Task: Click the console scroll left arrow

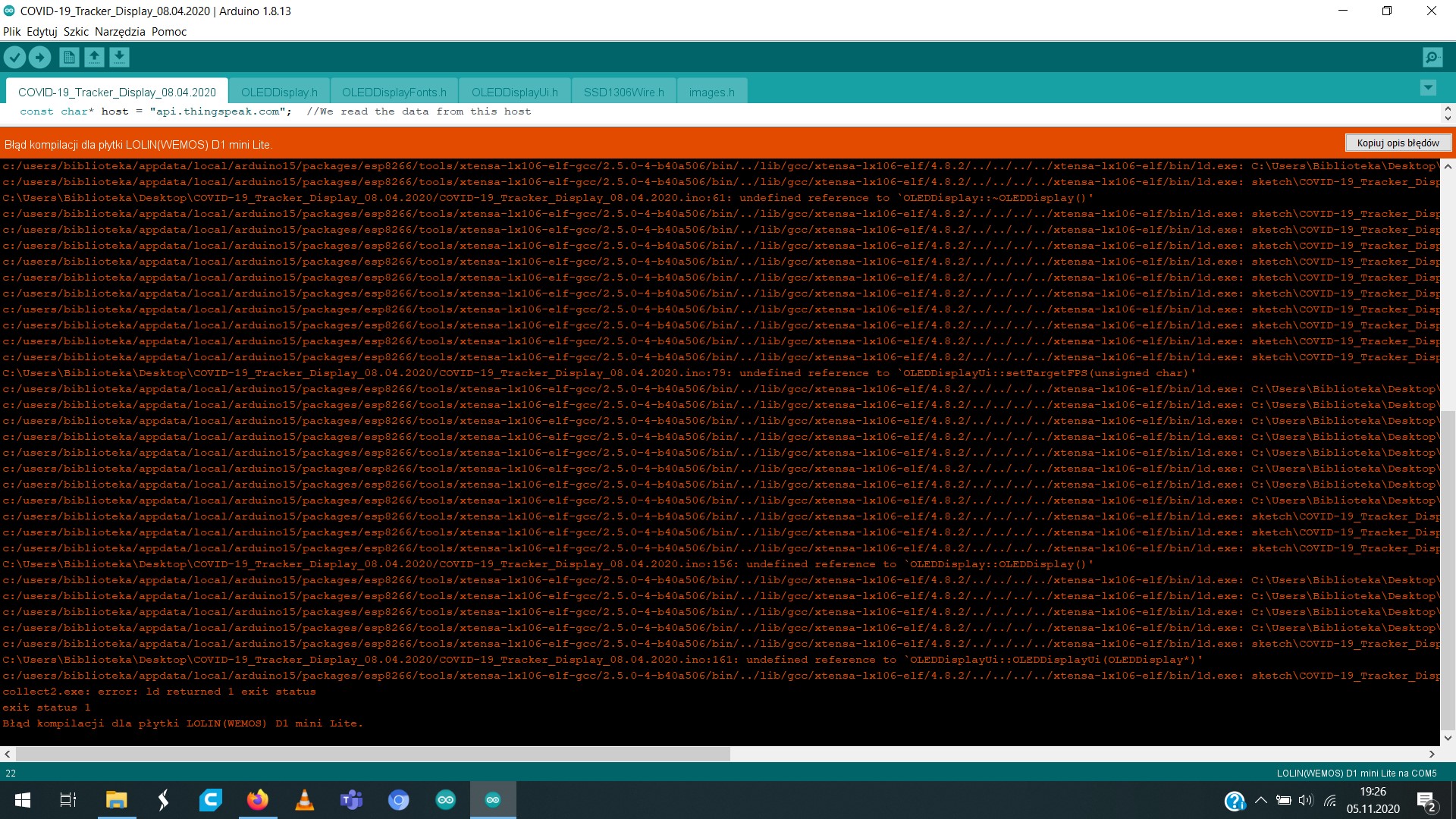Action: pyautogui.click(x=8, y=755)
